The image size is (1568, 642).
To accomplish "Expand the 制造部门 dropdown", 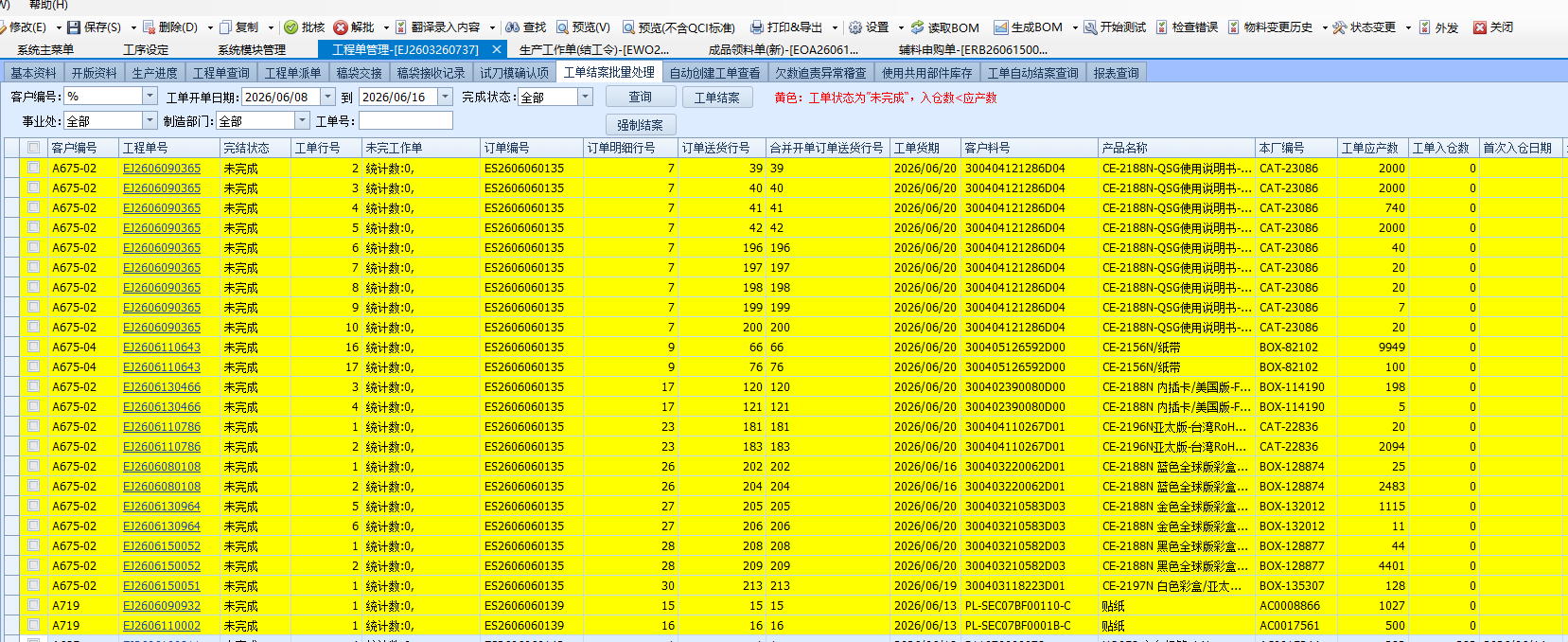I will [302, 120].
